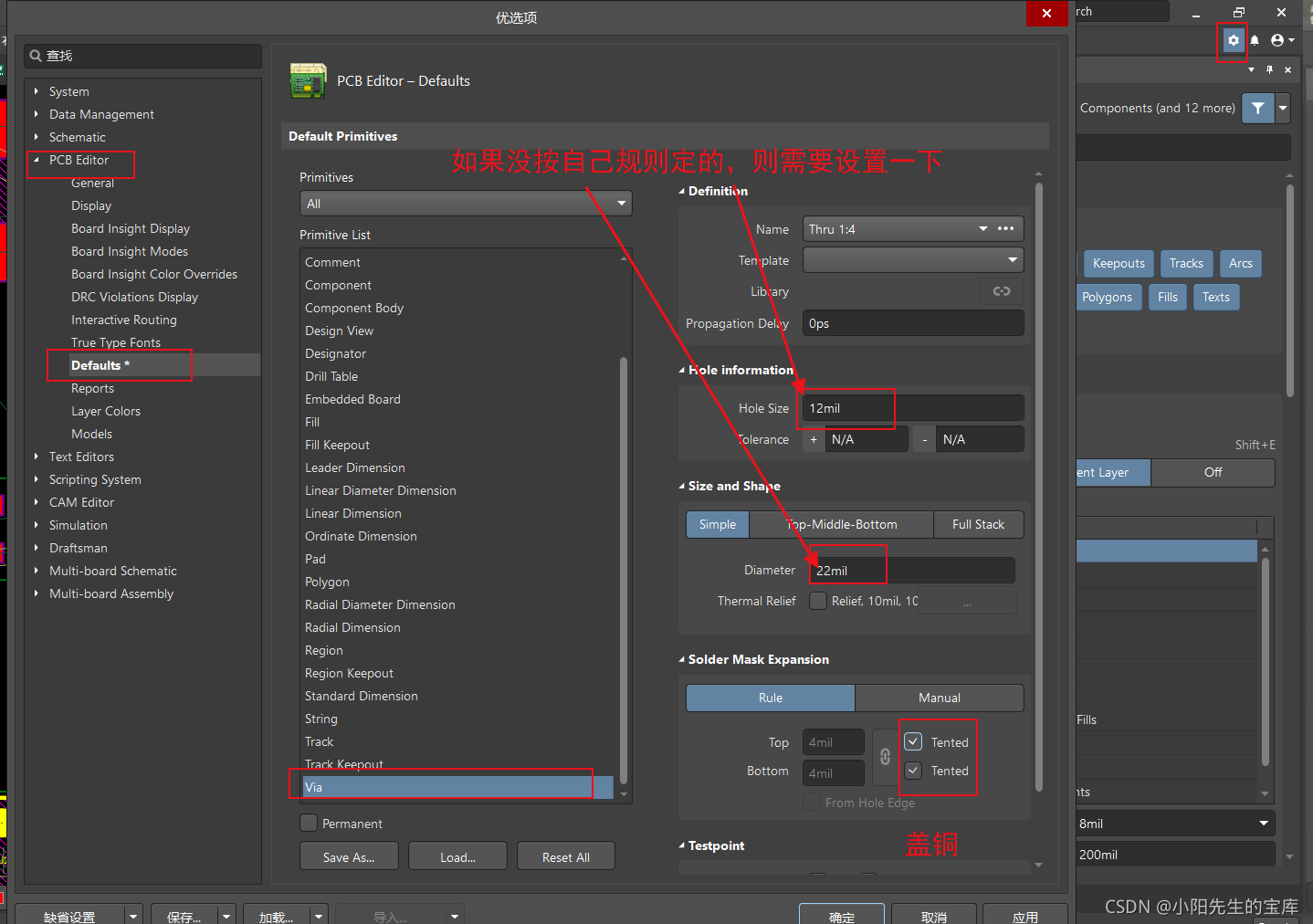
Task: Click the Diameter input field
Action: 912,570
